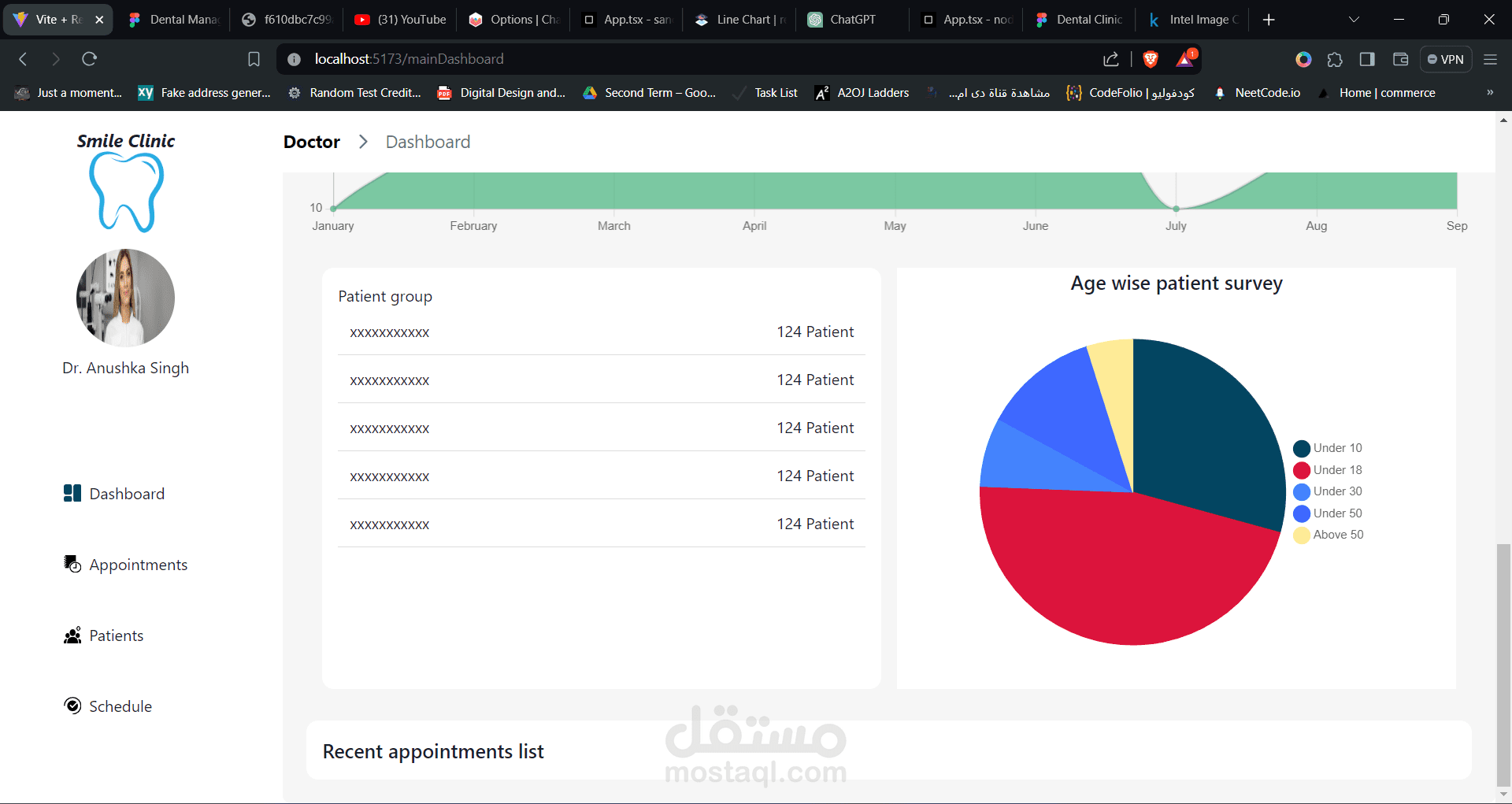
Task: Click the browser forward arrow
Action: (55, 59)
